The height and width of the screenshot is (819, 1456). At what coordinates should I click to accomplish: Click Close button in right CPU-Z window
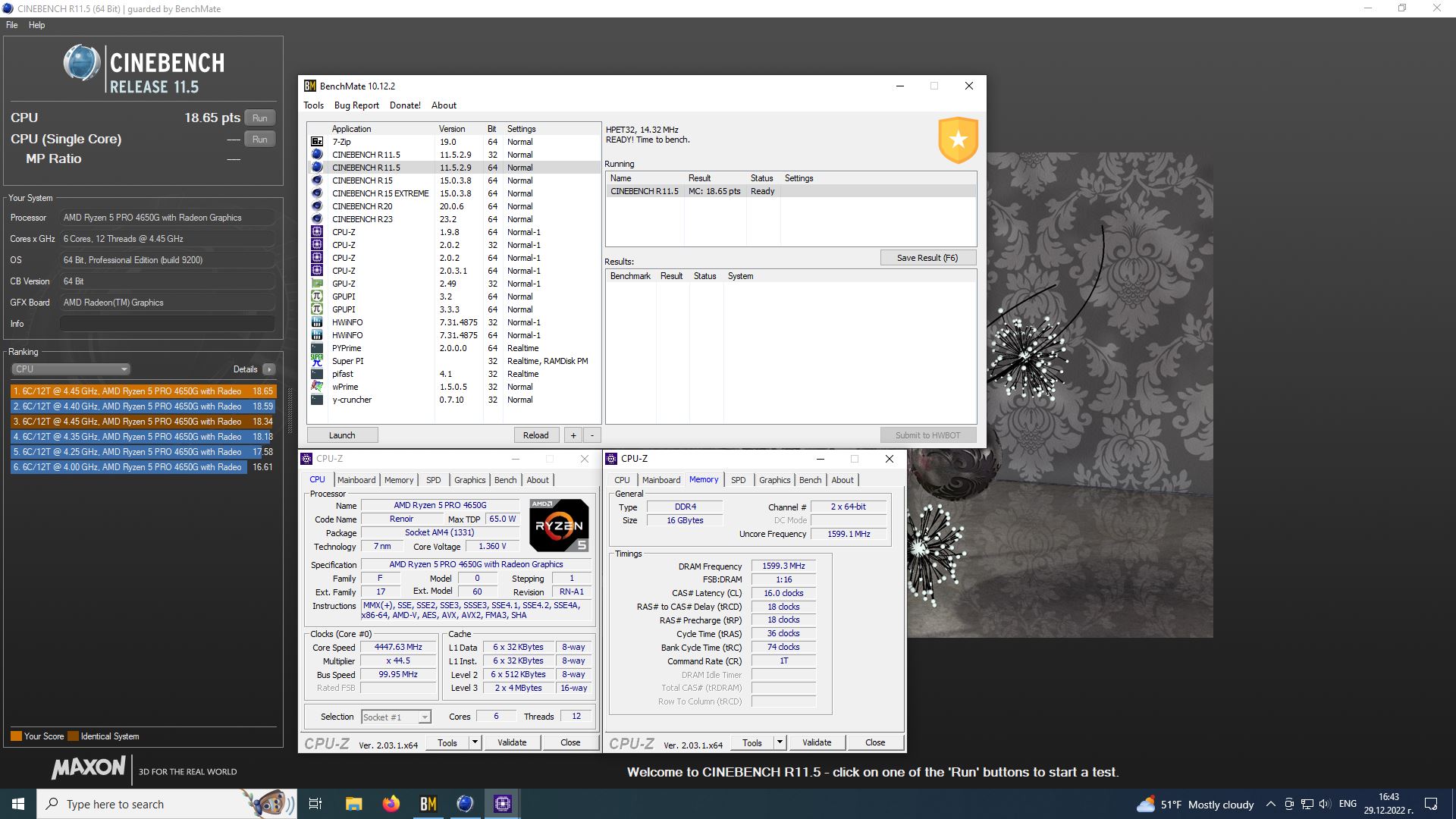pyautogui.click(x=875, y=742)
